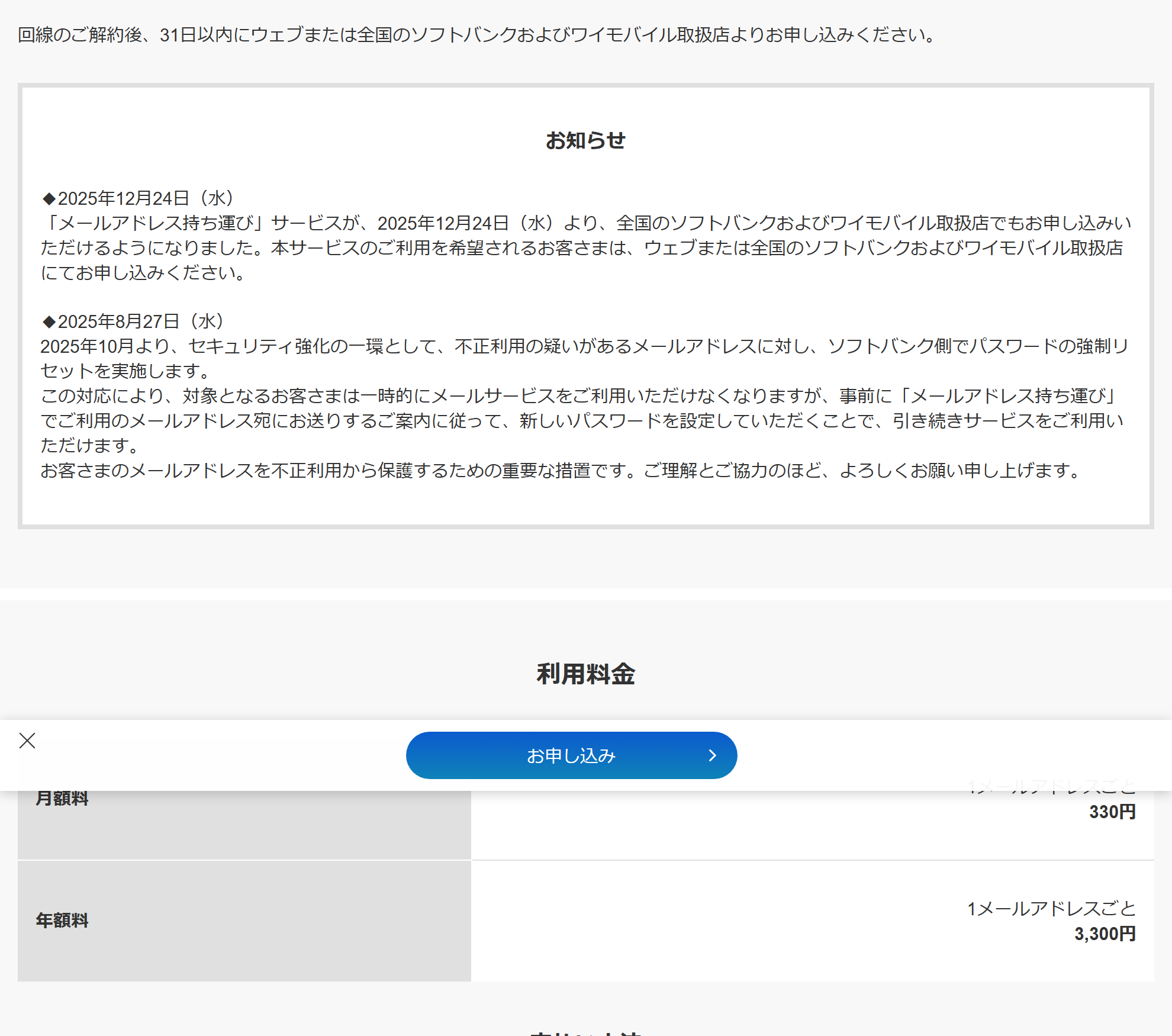
Task: Click the top line about 回線のご解約後、31日以内
Action: [x=477, y=35]
